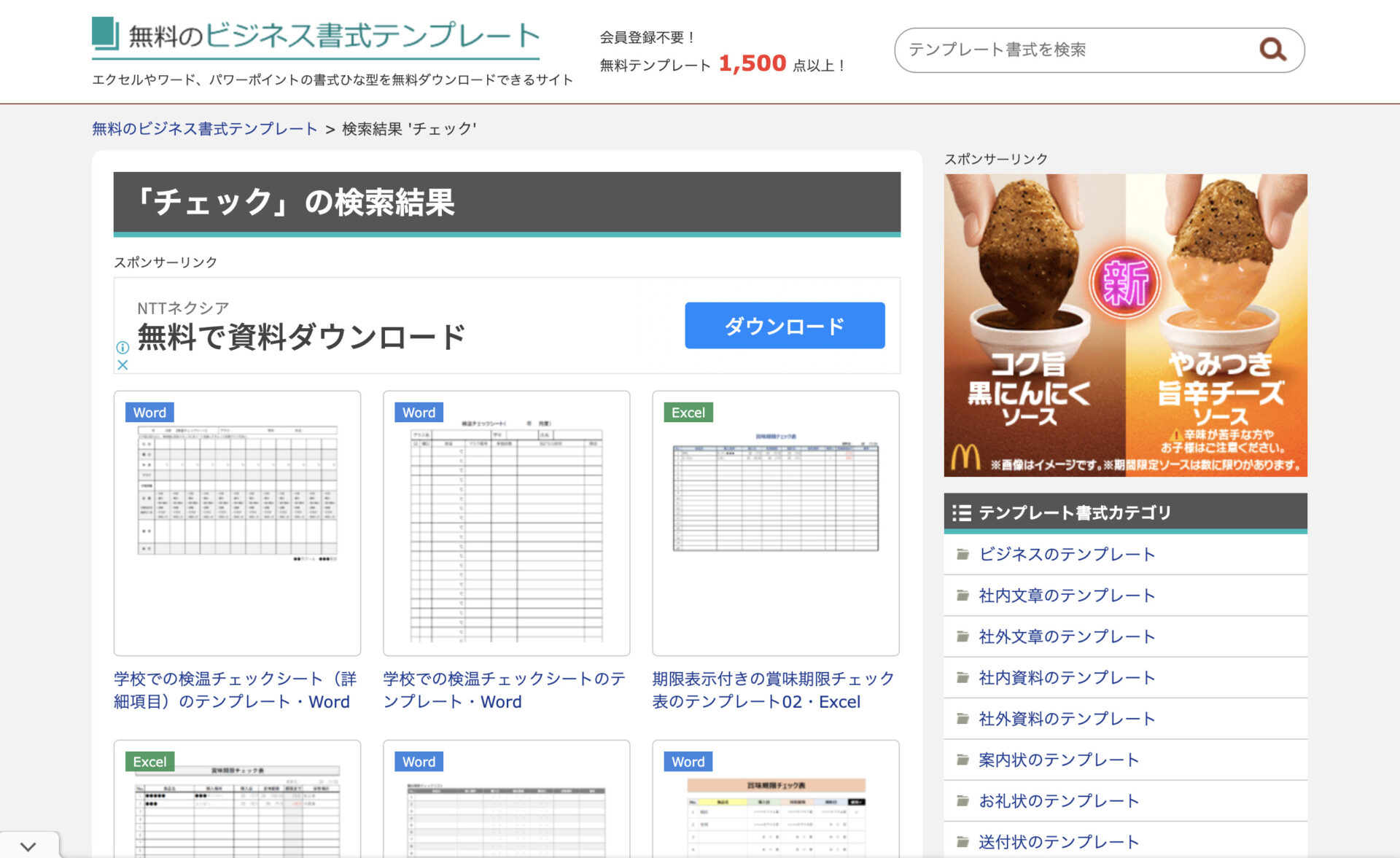Click the folder icon beside 送付状のテンプレート
This screenshot has height=858, width=1400.
(961, 841)
